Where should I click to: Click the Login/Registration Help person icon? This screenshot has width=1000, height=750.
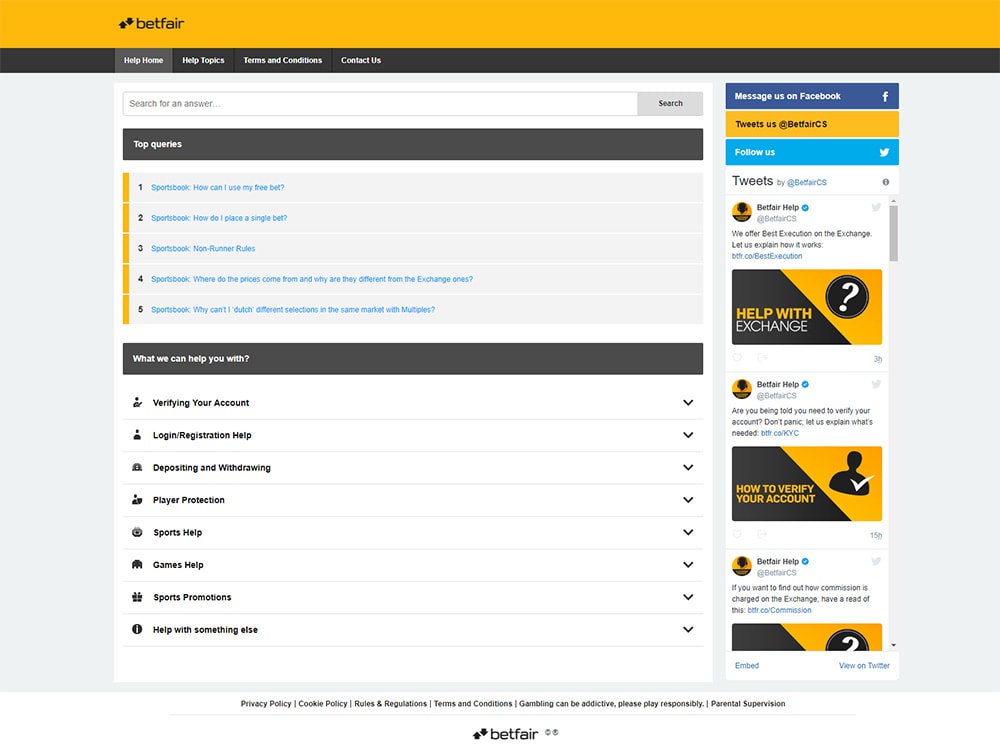click(137, 435)
